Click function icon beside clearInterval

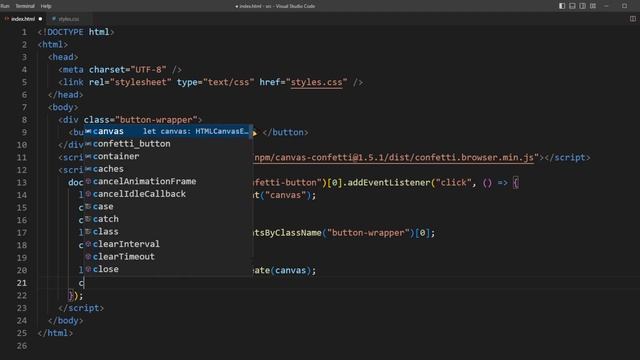pyautogui.click(x=88, y=244)
